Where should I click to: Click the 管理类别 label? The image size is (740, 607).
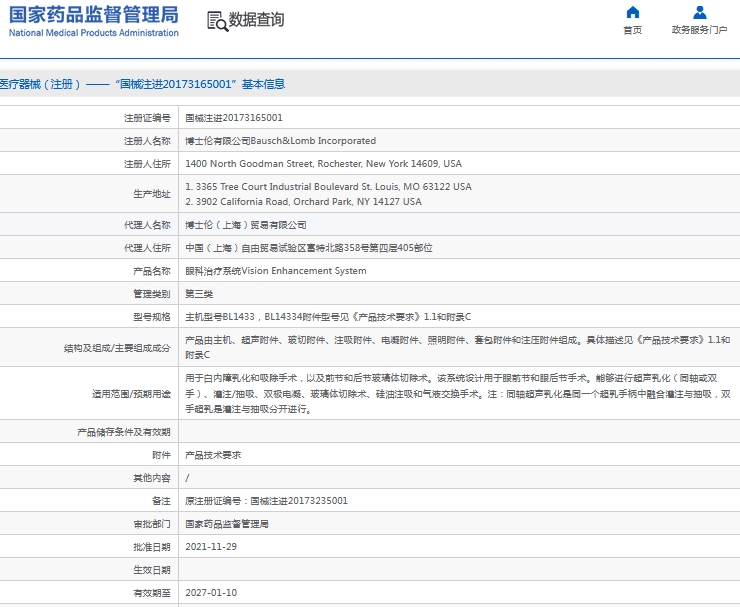(151, 294)
